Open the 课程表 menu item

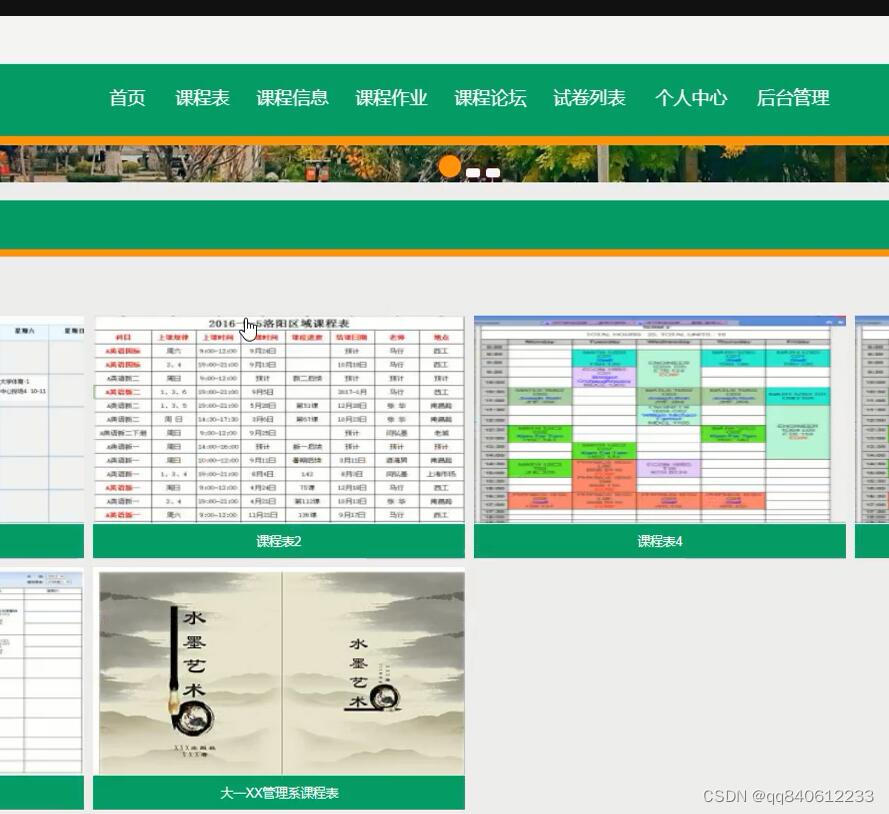[203, 98]
